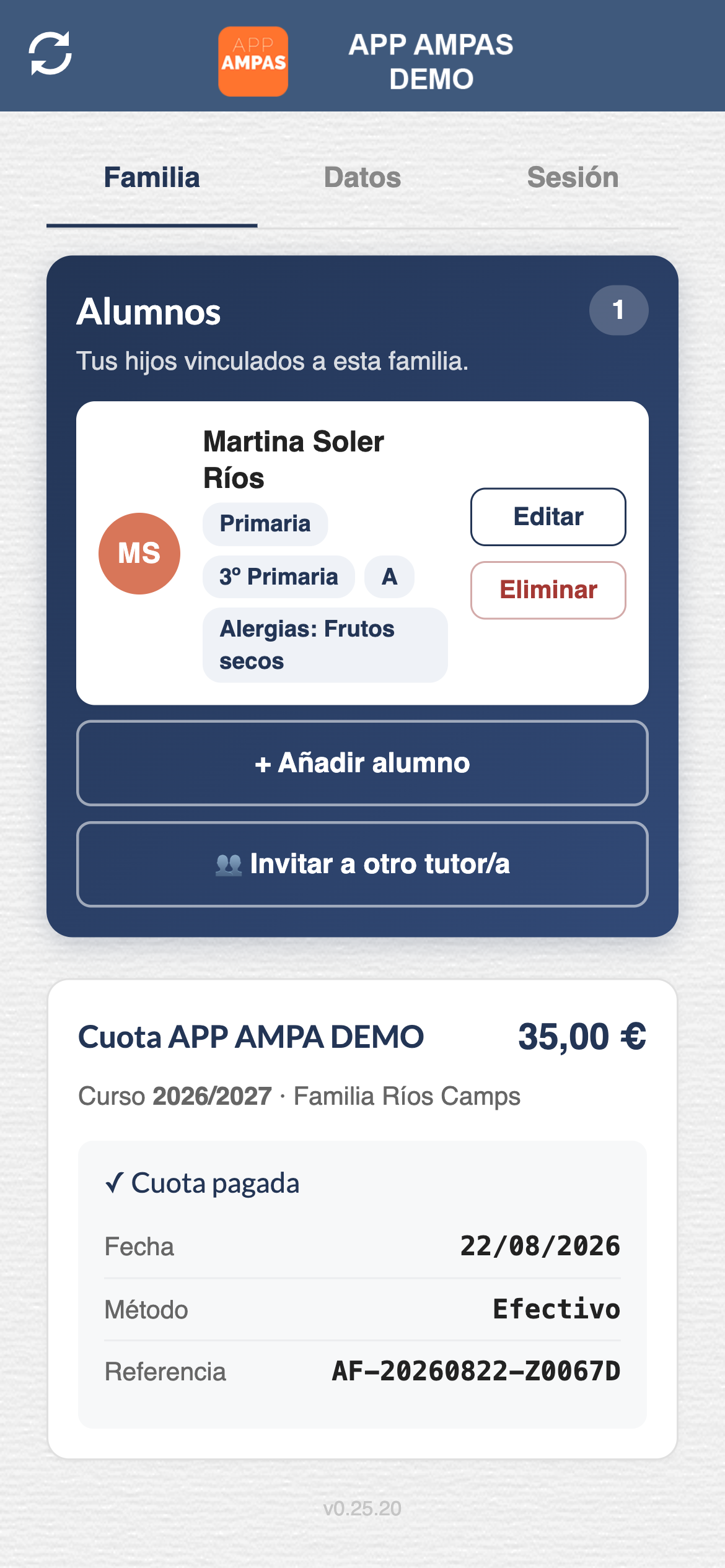Edit Martina Soler Ríos with Editar
Viewport: 725px width, 1568px height.
548,516
